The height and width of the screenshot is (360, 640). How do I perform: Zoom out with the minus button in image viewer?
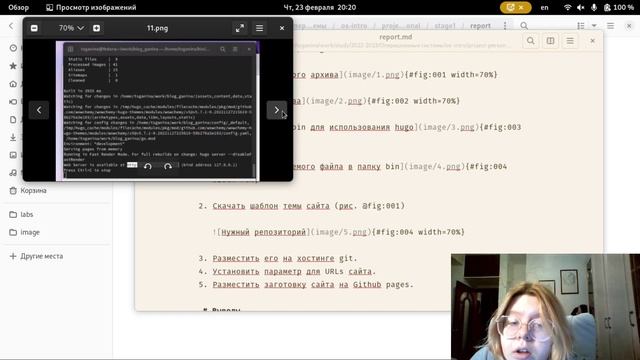(x=34, y=28)
